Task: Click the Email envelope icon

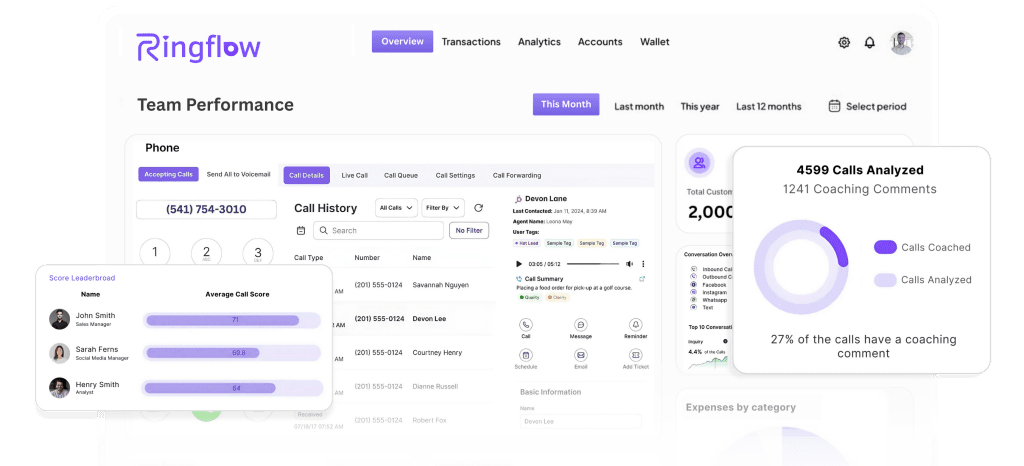Action: [581, 355]
